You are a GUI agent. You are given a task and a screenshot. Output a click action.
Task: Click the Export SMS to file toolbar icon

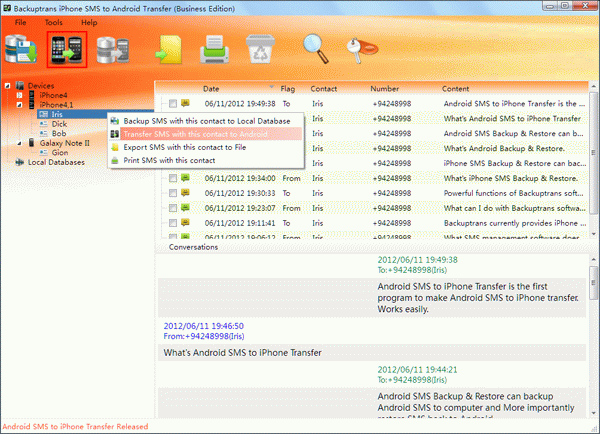[169, 49]
